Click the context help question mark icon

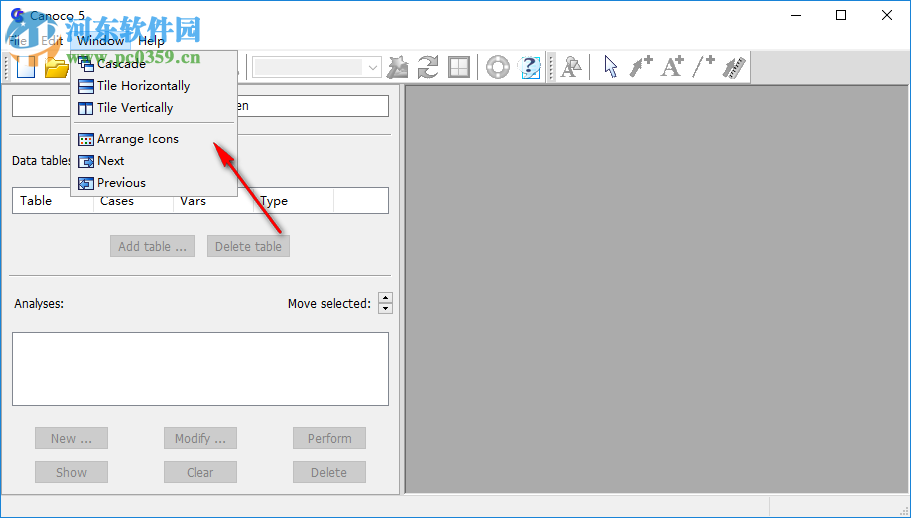(529, 67)
